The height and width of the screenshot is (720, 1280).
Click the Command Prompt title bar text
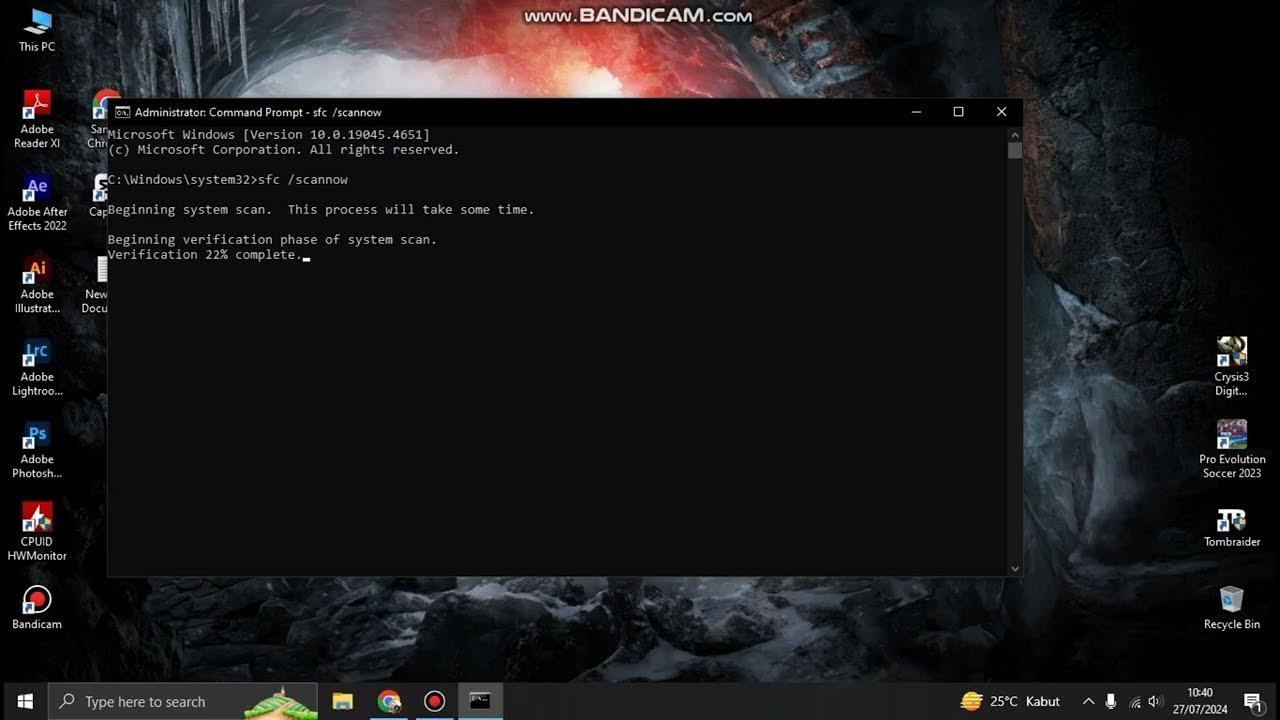258,112
